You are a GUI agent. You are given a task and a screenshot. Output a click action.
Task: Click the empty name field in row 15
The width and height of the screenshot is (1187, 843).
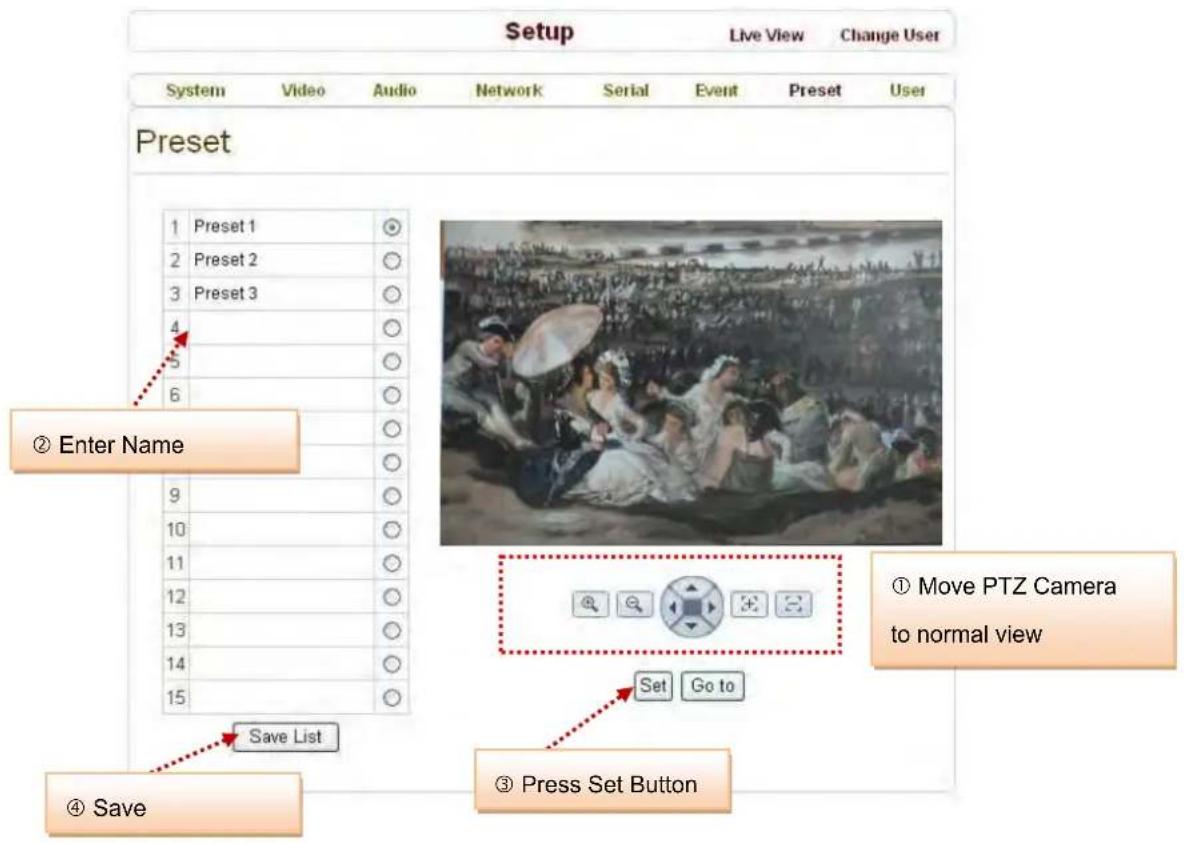click(x=281, y=698)
